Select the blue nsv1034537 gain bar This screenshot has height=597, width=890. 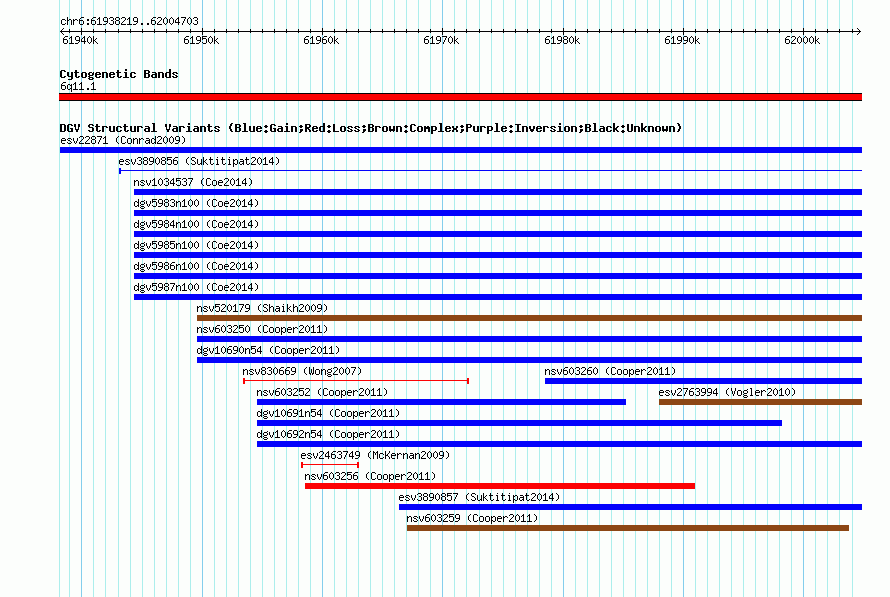coord(498,192)
